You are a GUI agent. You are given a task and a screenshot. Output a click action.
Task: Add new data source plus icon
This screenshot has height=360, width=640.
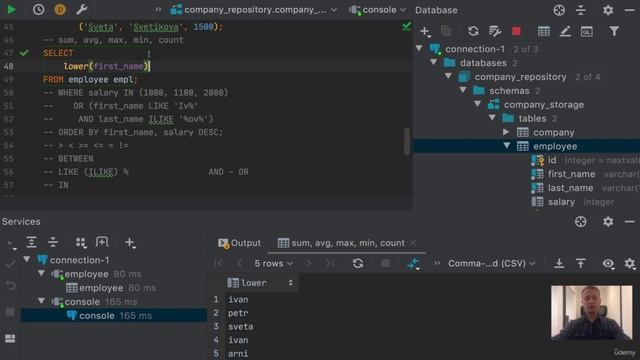(425, 31)
